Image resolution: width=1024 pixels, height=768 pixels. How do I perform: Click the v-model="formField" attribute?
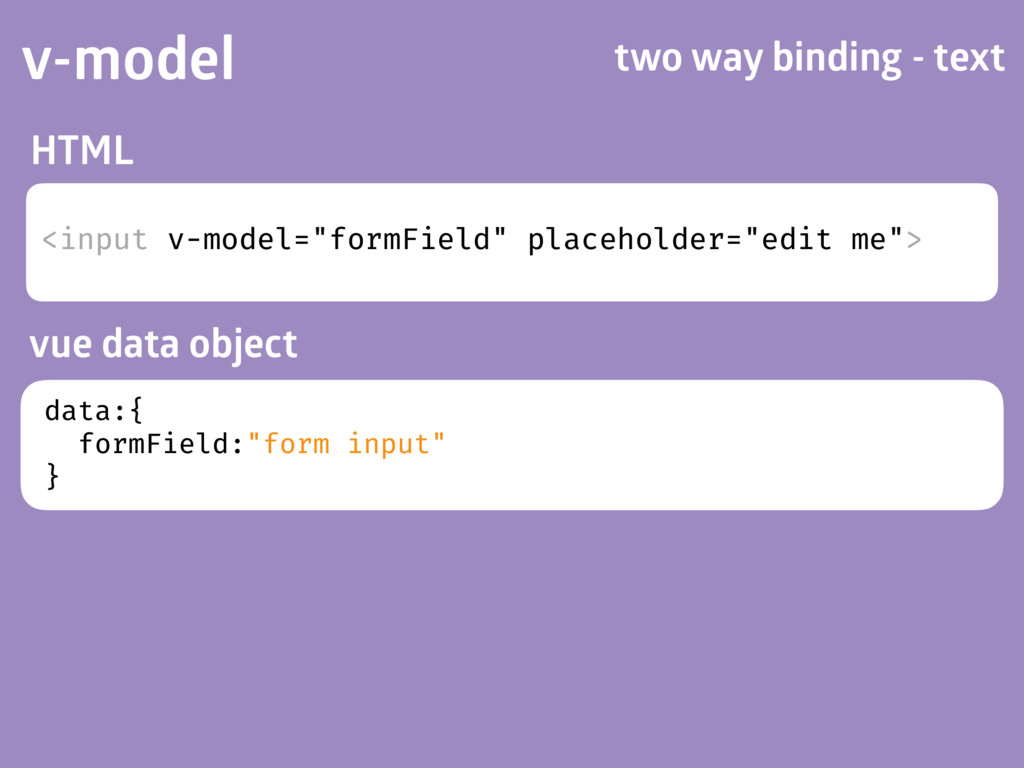pos(337,239)
